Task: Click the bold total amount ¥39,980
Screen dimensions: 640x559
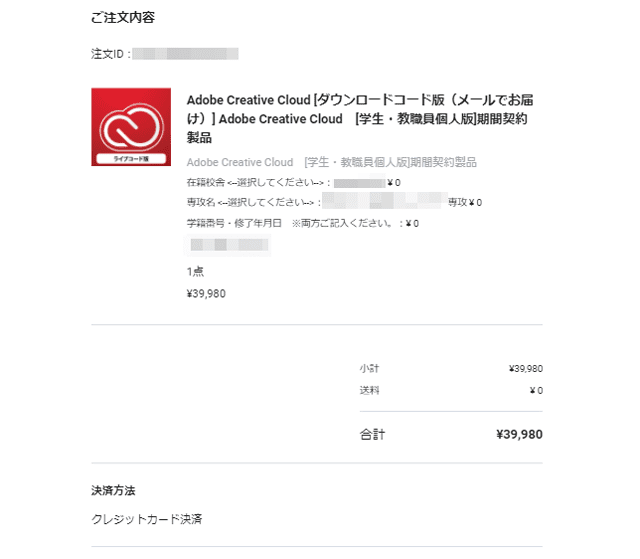Action: point(520,435)
